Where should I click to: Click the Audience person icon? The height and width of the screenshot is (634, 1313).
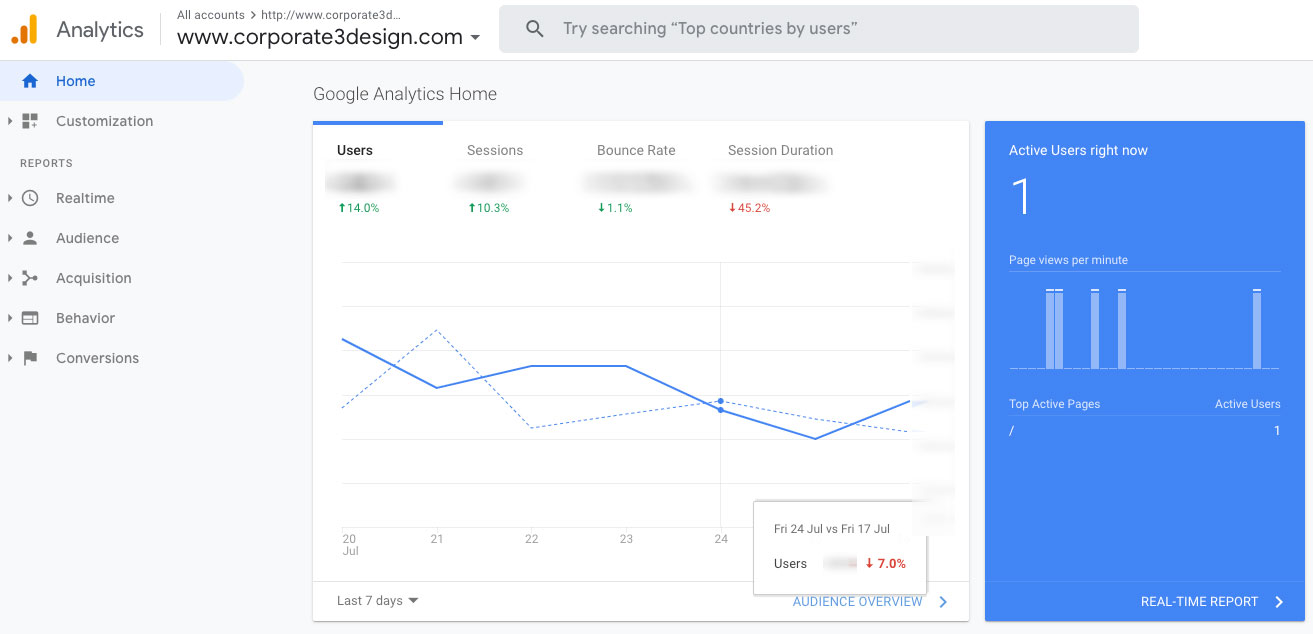tap(31, 238)
